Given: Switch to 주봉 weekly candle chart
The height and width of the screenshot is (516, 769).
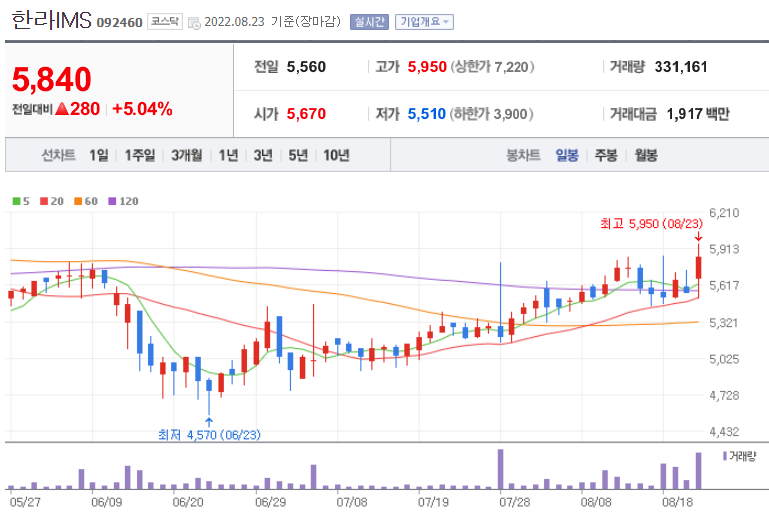Looking at the screenshot, I should 606,155.
